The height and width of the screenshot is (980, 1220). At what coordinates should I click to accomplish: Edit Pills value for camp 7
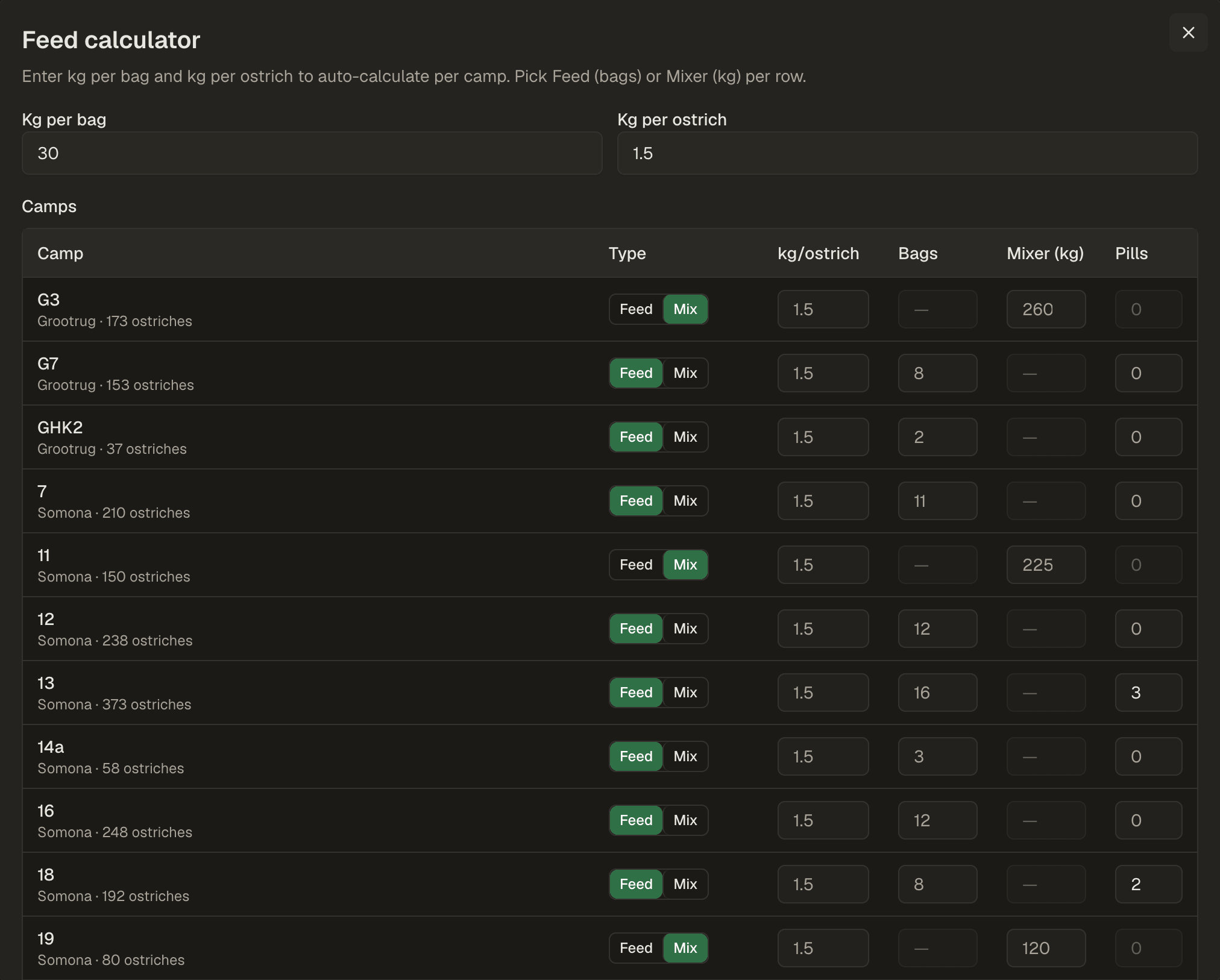[x=1148, y=501]
